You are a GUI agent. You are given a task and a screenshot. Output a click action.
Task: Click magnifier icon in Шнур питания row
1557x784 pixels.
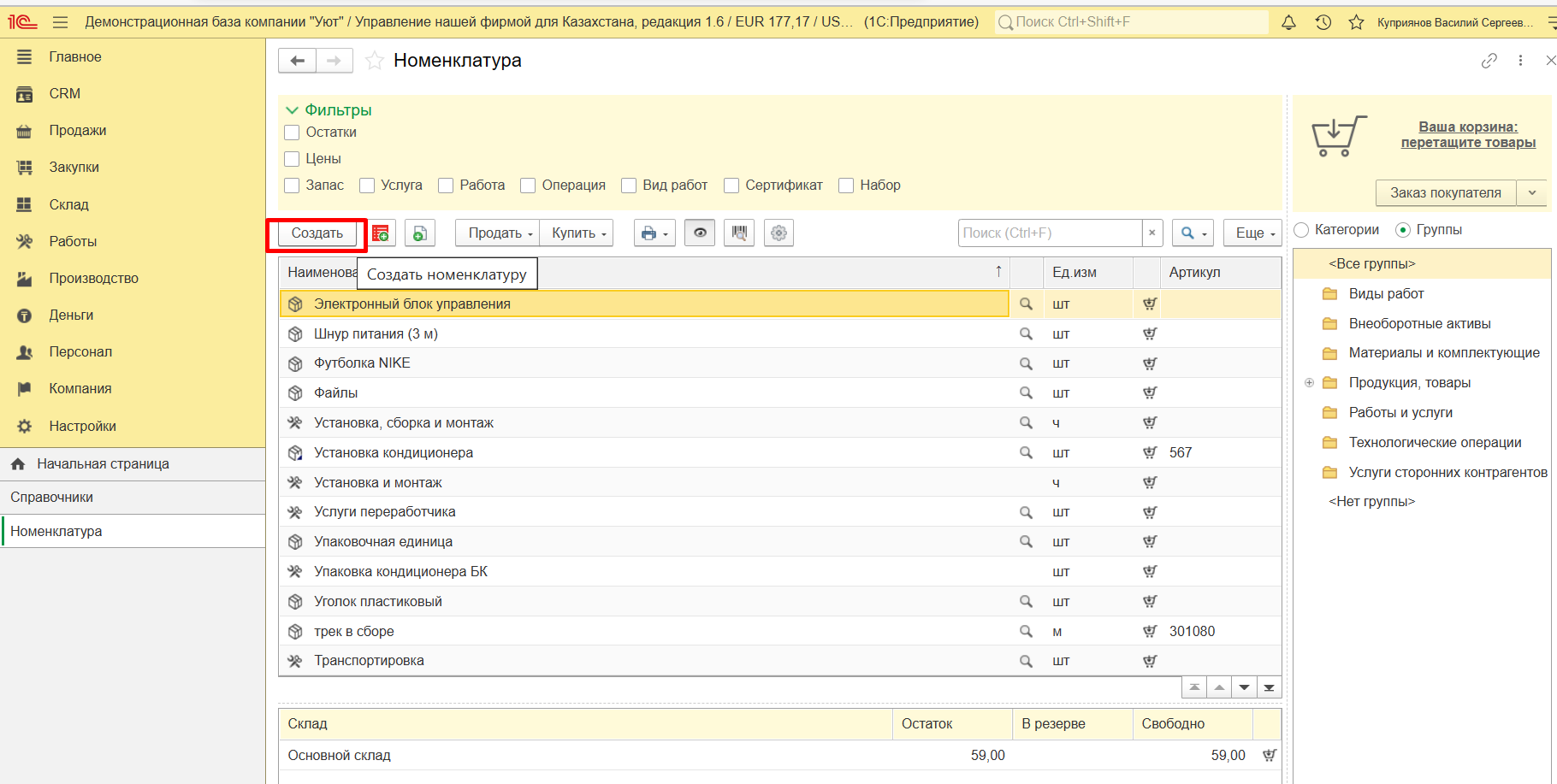(1026, 333)
